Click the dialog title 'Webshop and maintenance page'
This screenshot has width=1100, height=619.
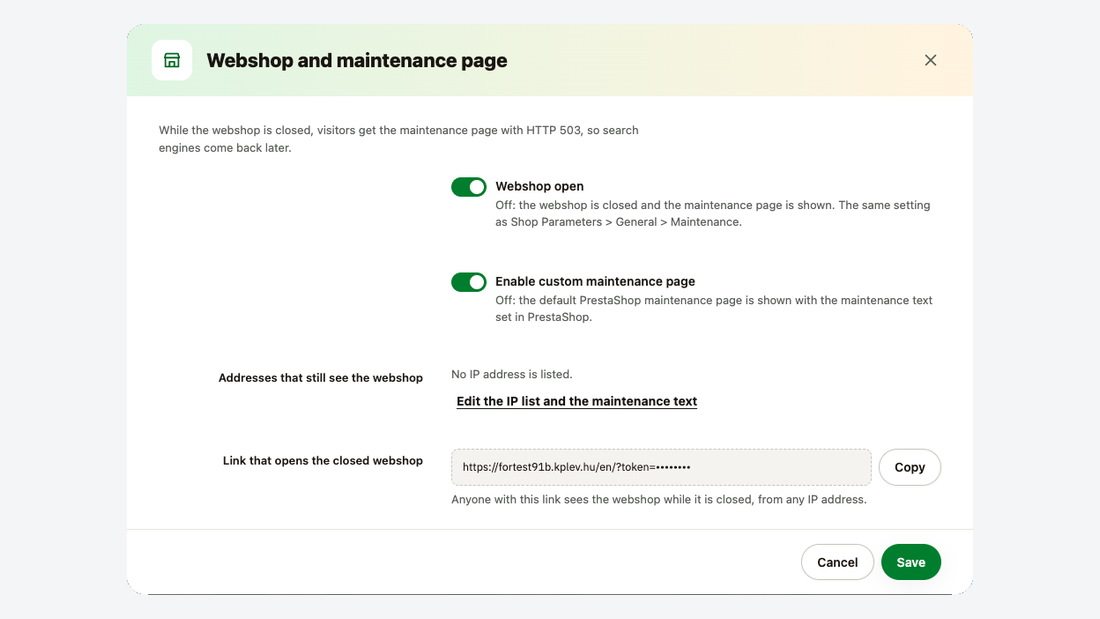tap(356, 60)
